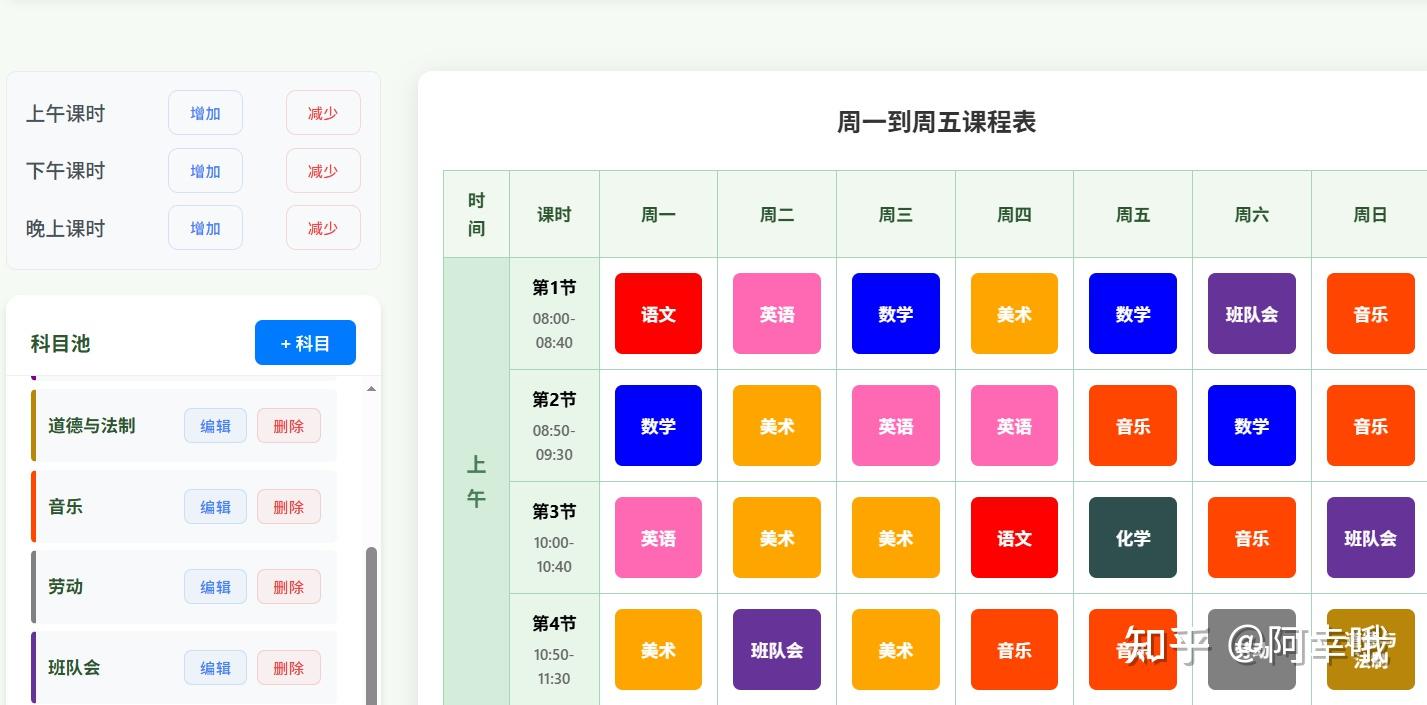Select the orange 美术 card on 周四 第1节
The height and width of the screenshot is (705, 1427).
pyautogui.click(x=1014, y=314)
